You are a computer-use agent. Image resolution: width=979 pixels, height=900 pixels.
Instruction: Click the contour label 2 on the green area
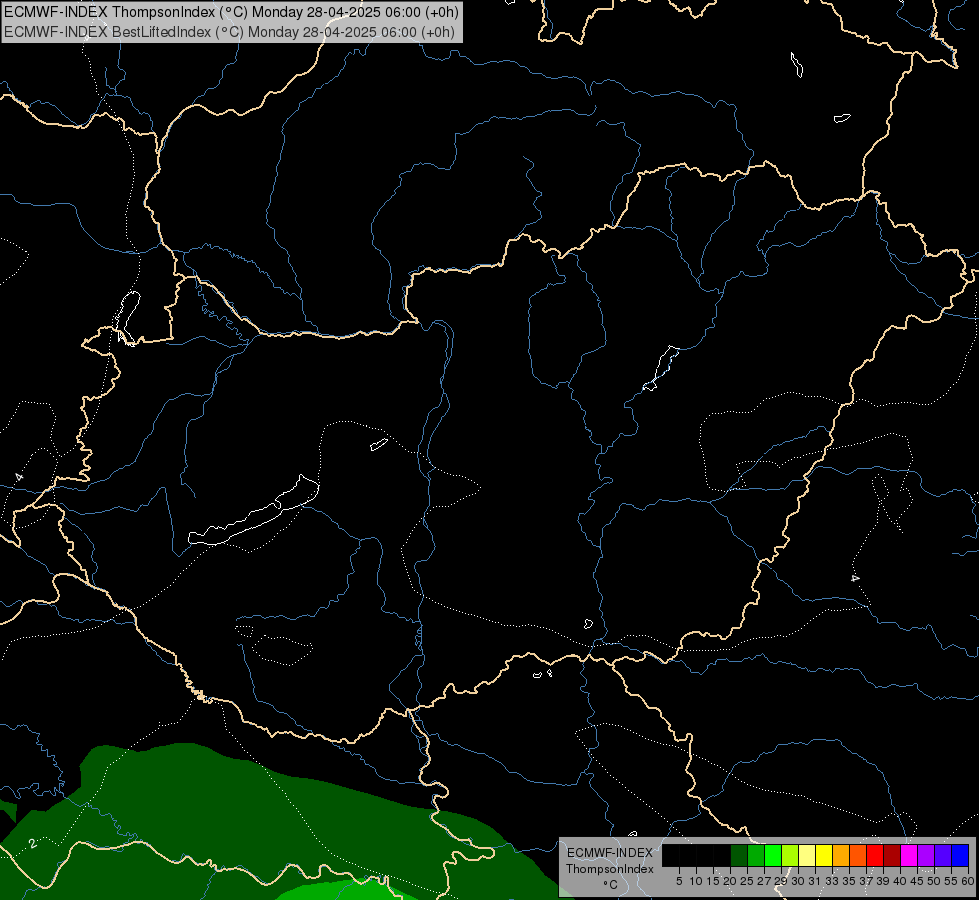click(x=33, y=844)
